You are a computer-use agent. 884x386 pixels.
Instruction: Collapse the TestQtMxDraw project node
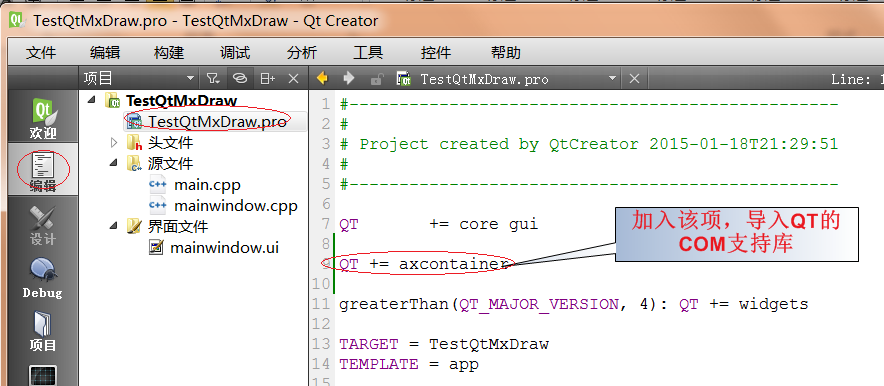click(x=91, y=100)
